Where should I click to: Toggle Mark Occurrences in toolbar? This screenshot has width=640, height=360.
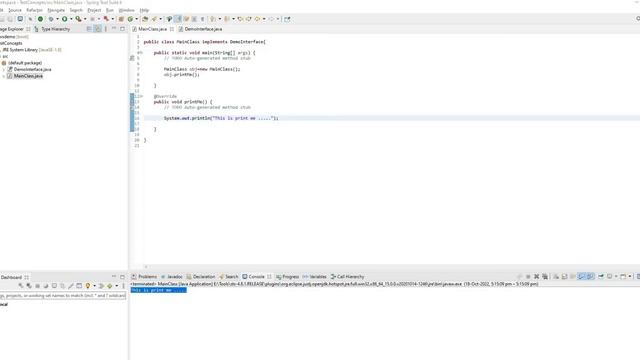(x=178, y=19)
